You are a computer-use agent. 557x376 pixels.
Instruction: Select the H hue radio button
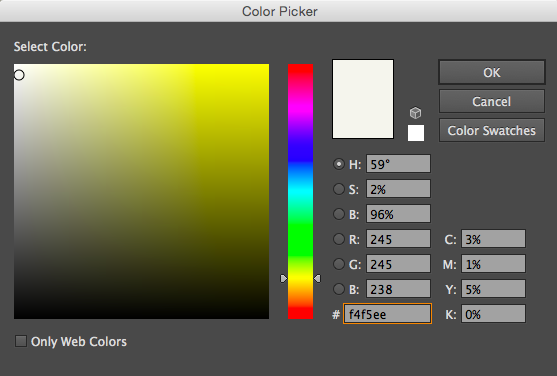point(339,164)
